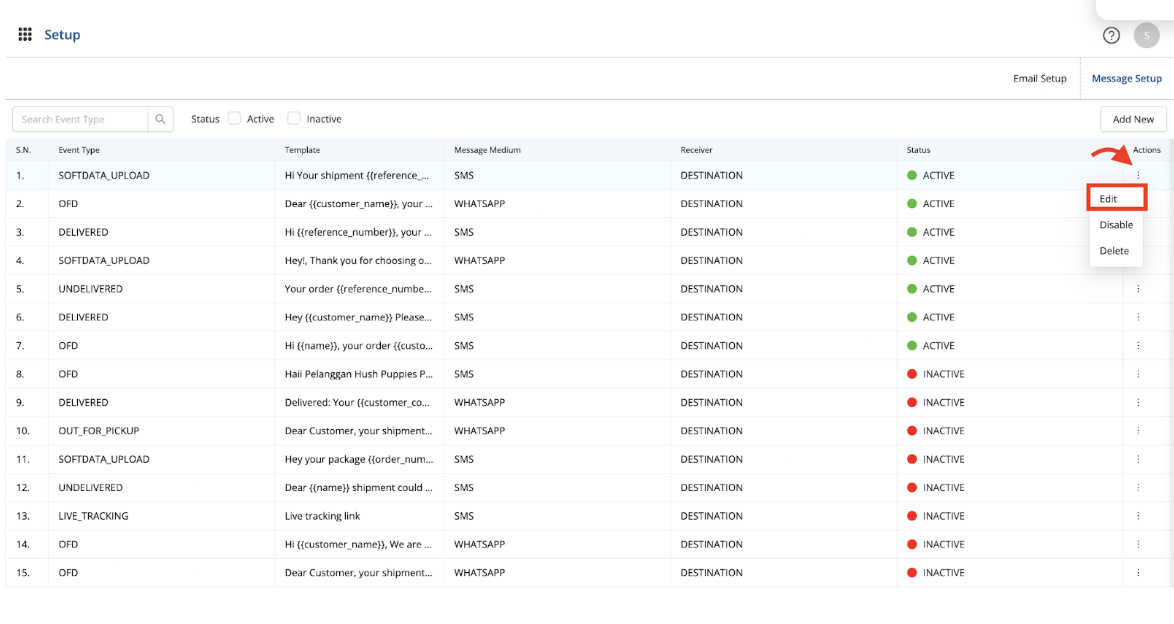Choose Delete in the actions menu
Image resolution: width=1174 pixels, height=624 pixels.
(1114, 251)
